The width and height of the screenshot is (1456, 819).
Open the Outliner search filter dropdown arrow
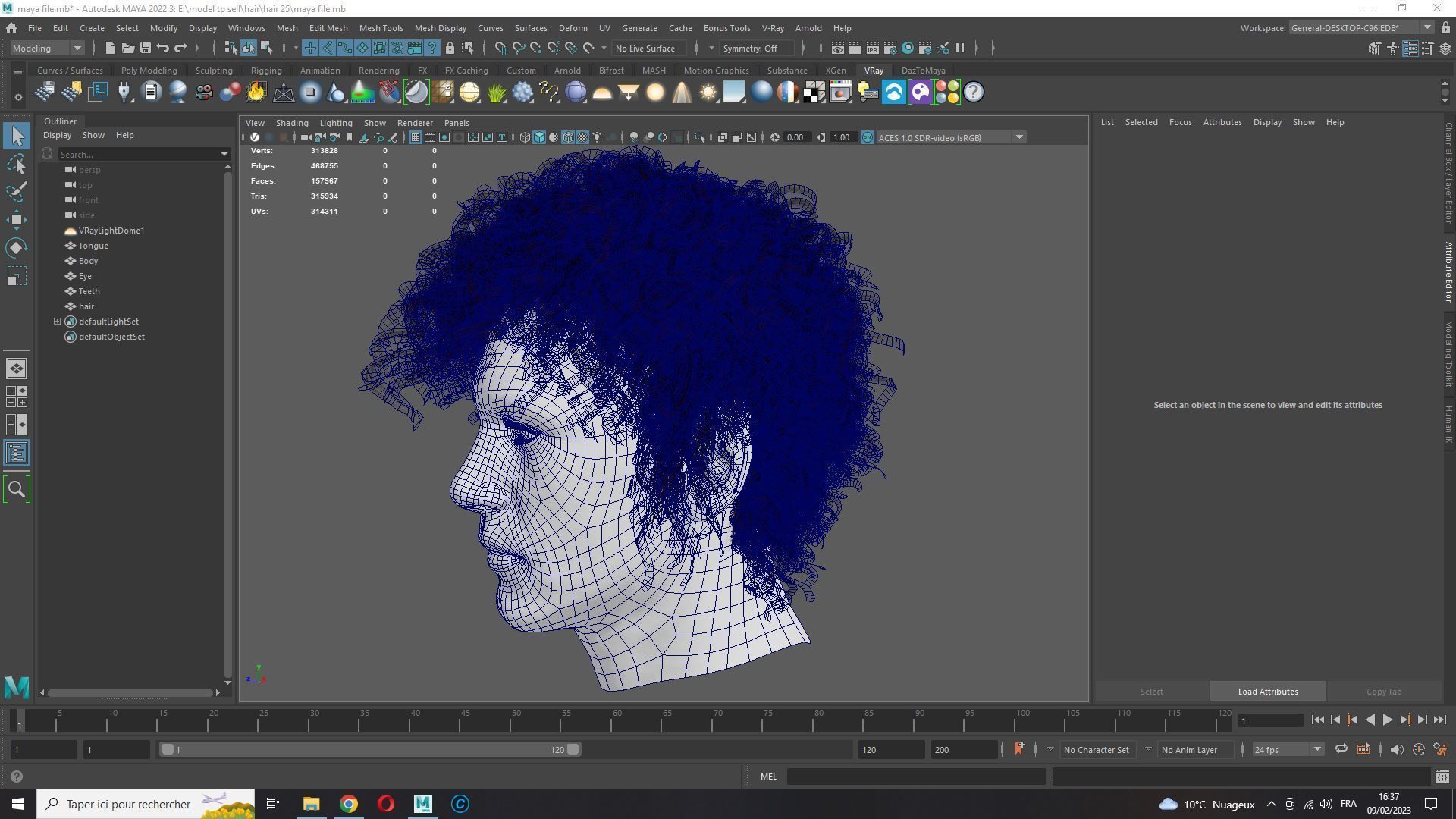pos(224,155)
